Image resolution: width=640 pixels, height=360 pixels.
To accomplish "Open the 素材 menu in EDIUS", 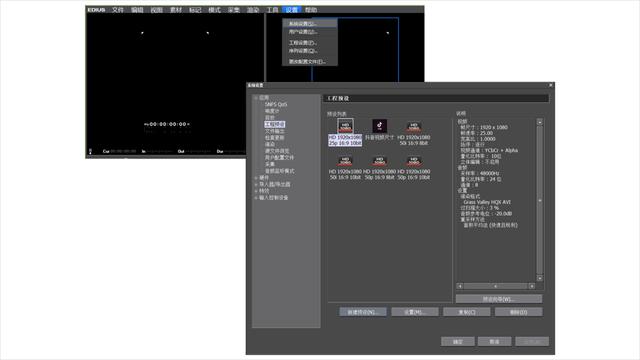I will (176, 10).
